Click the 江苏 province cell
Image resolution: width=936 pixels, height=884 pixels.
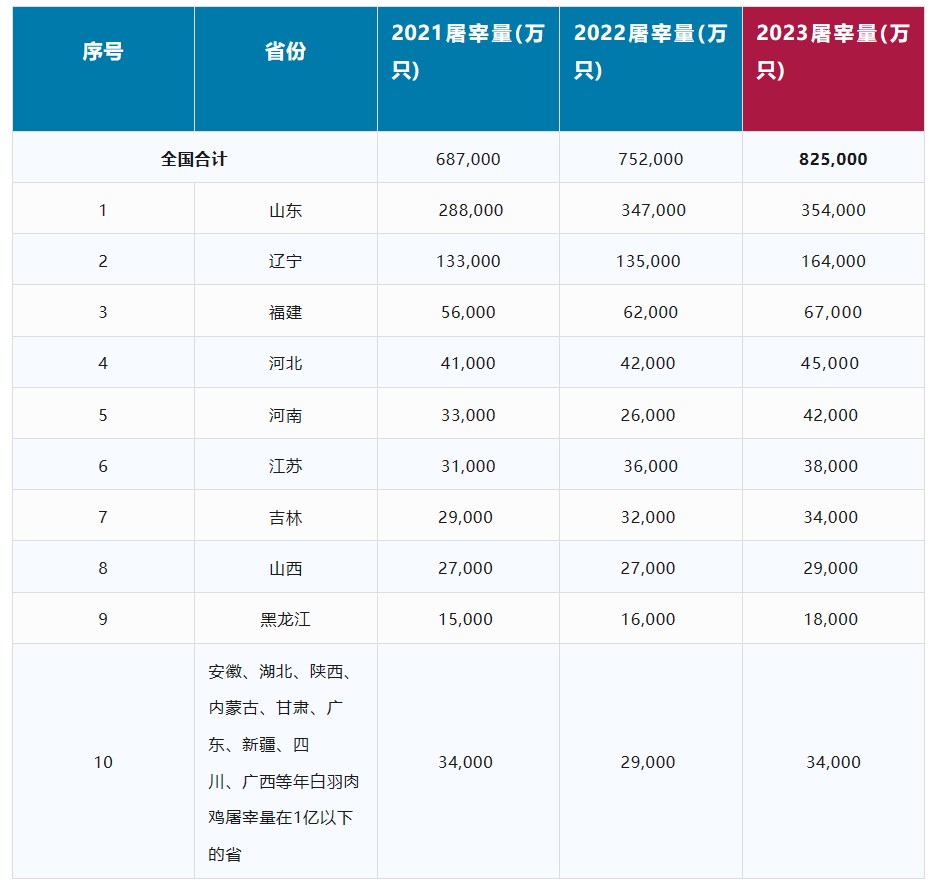[285, 466]
